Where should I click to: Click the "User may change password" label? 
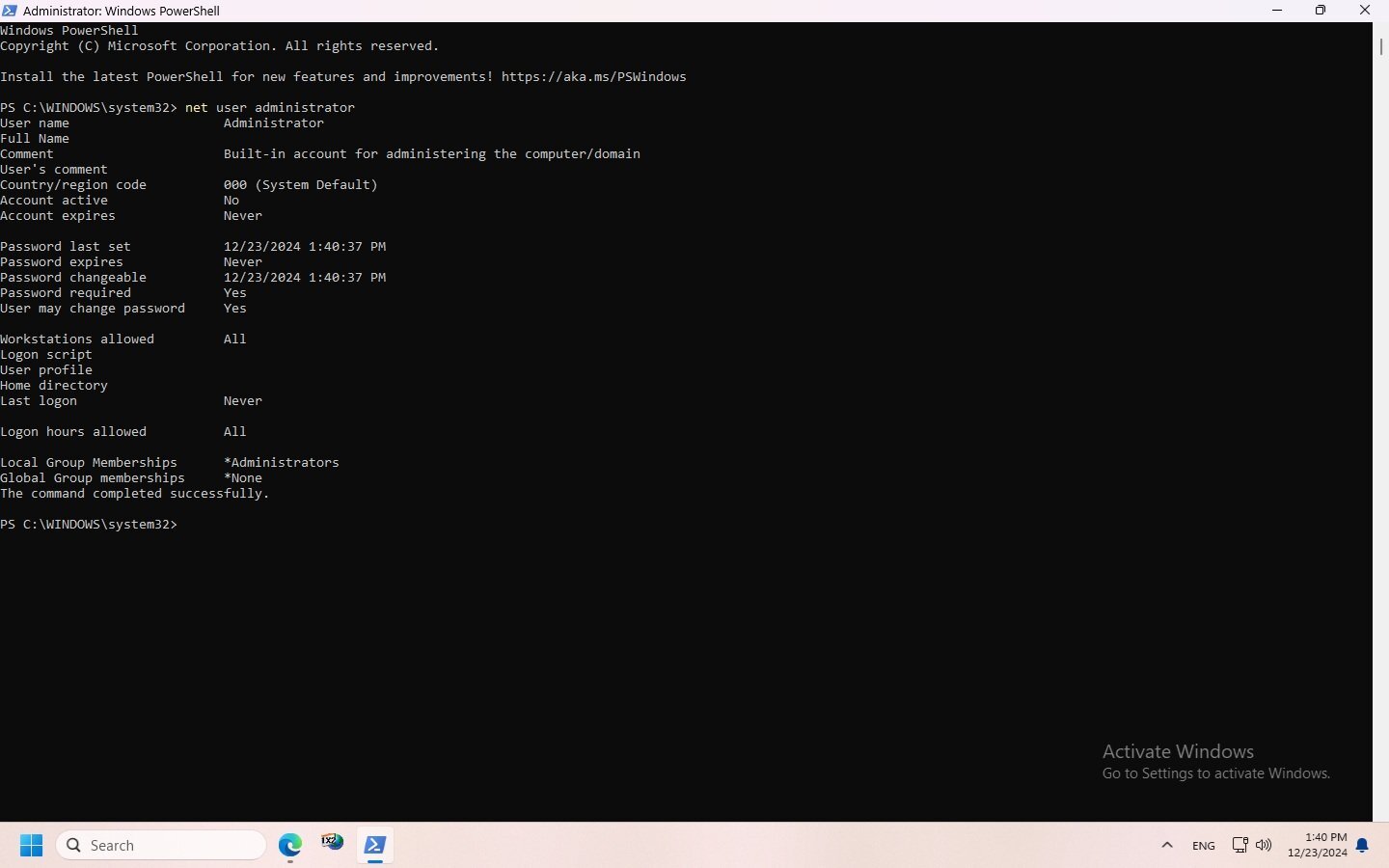[x=93, y=309]
